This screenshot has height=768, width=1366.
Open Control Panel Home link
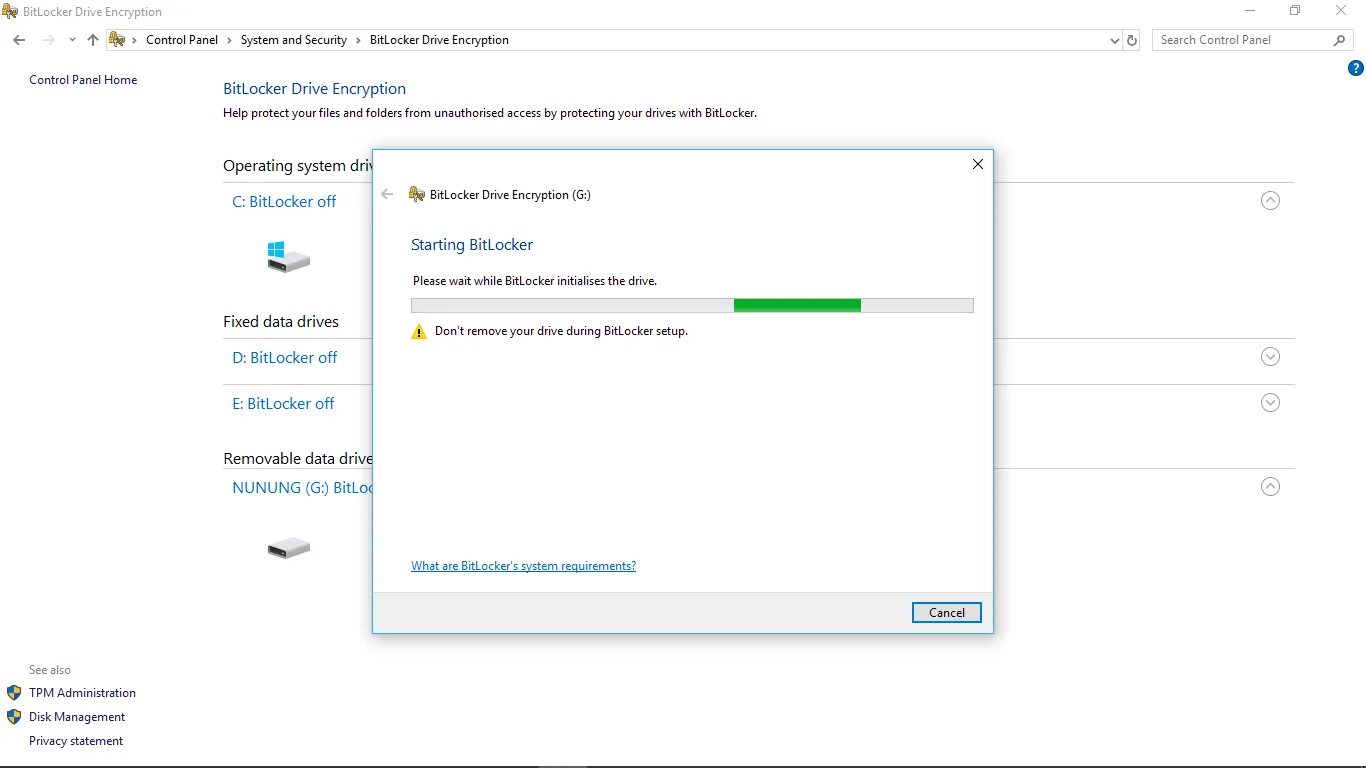[x=83, y=80]
